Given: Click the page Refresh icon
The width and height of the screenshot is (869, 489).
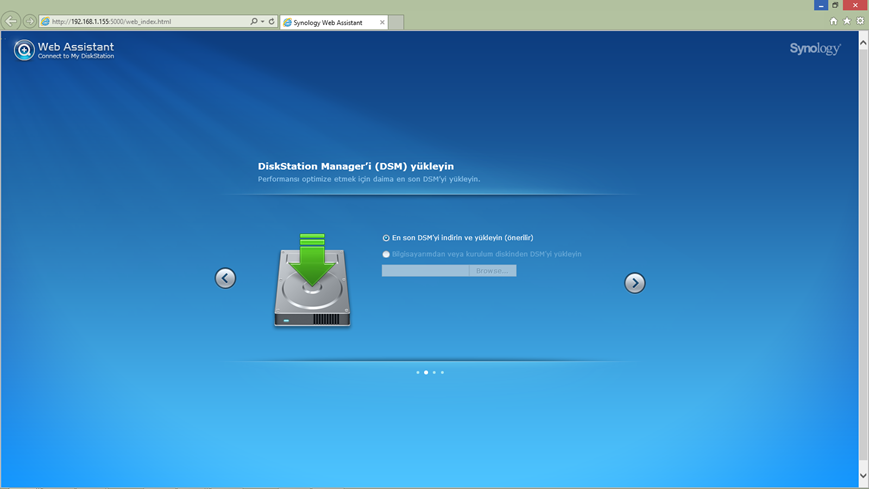Looking at the screenshot, I should [x=272, y=21].
